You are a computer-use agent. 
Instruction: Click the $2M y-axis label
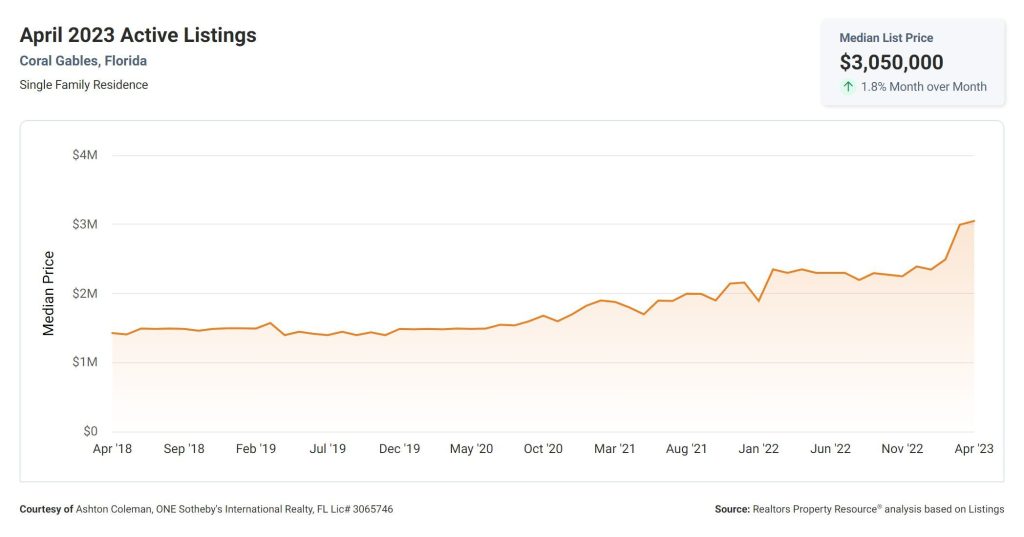[85, 293]
